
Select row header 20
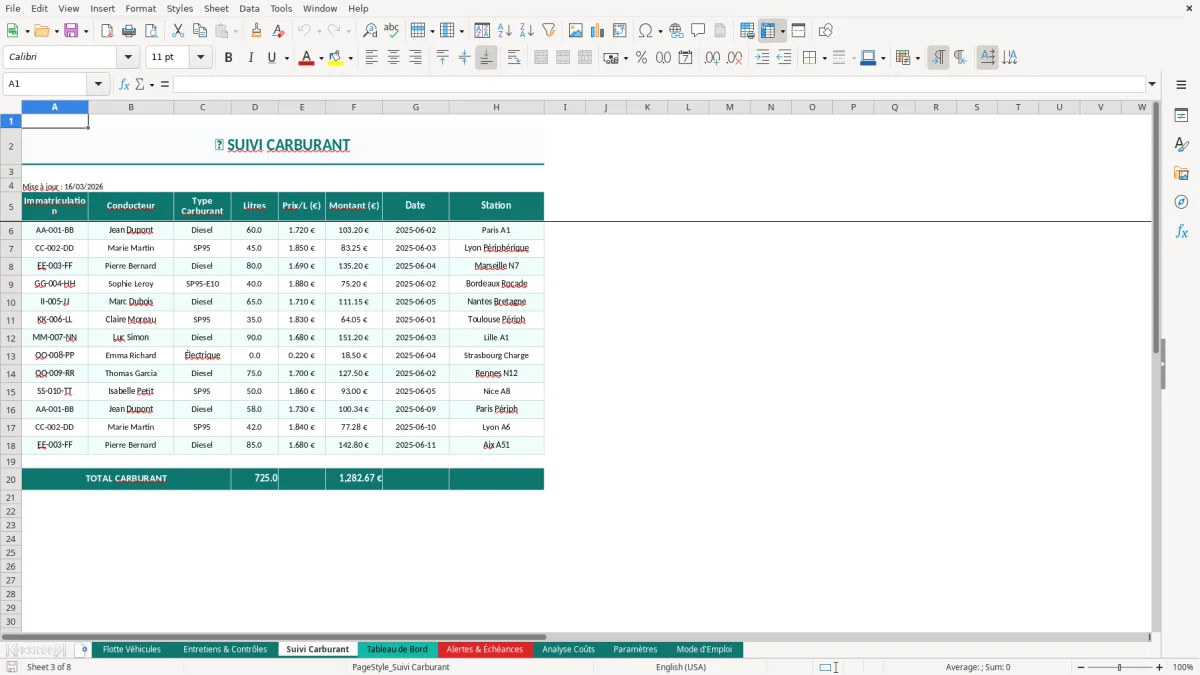point(11,479)
